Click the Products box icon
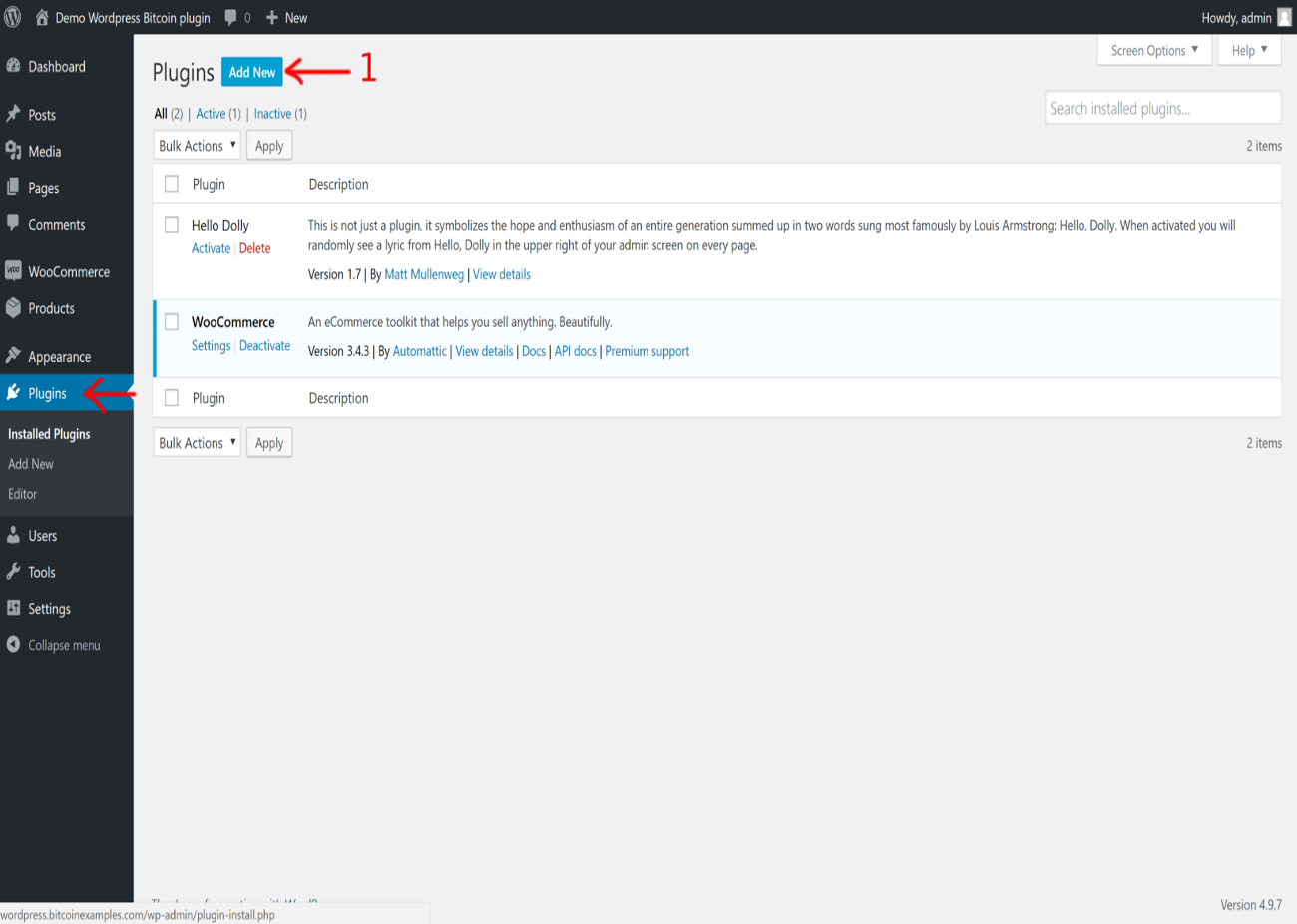 13,308
